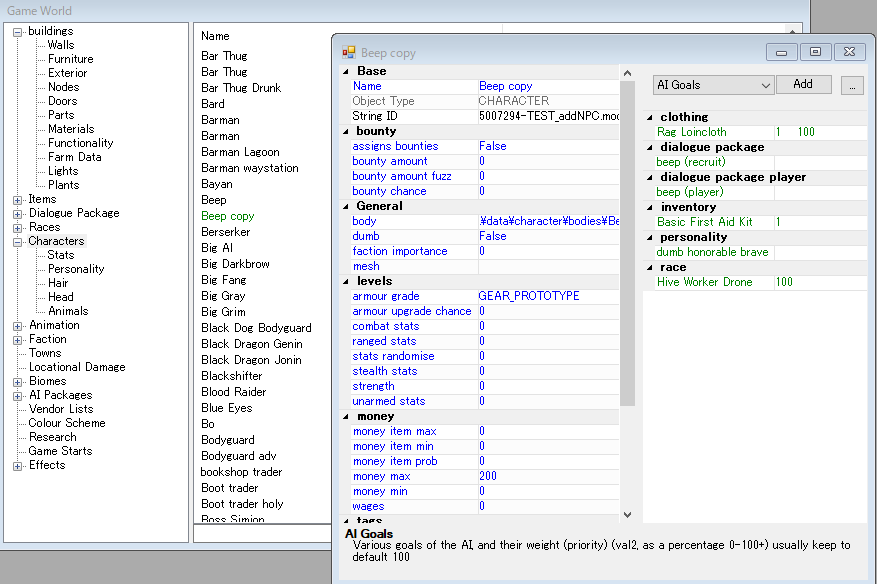877x584 pixels.
Task: Click the Name column header
Action: 215,36
